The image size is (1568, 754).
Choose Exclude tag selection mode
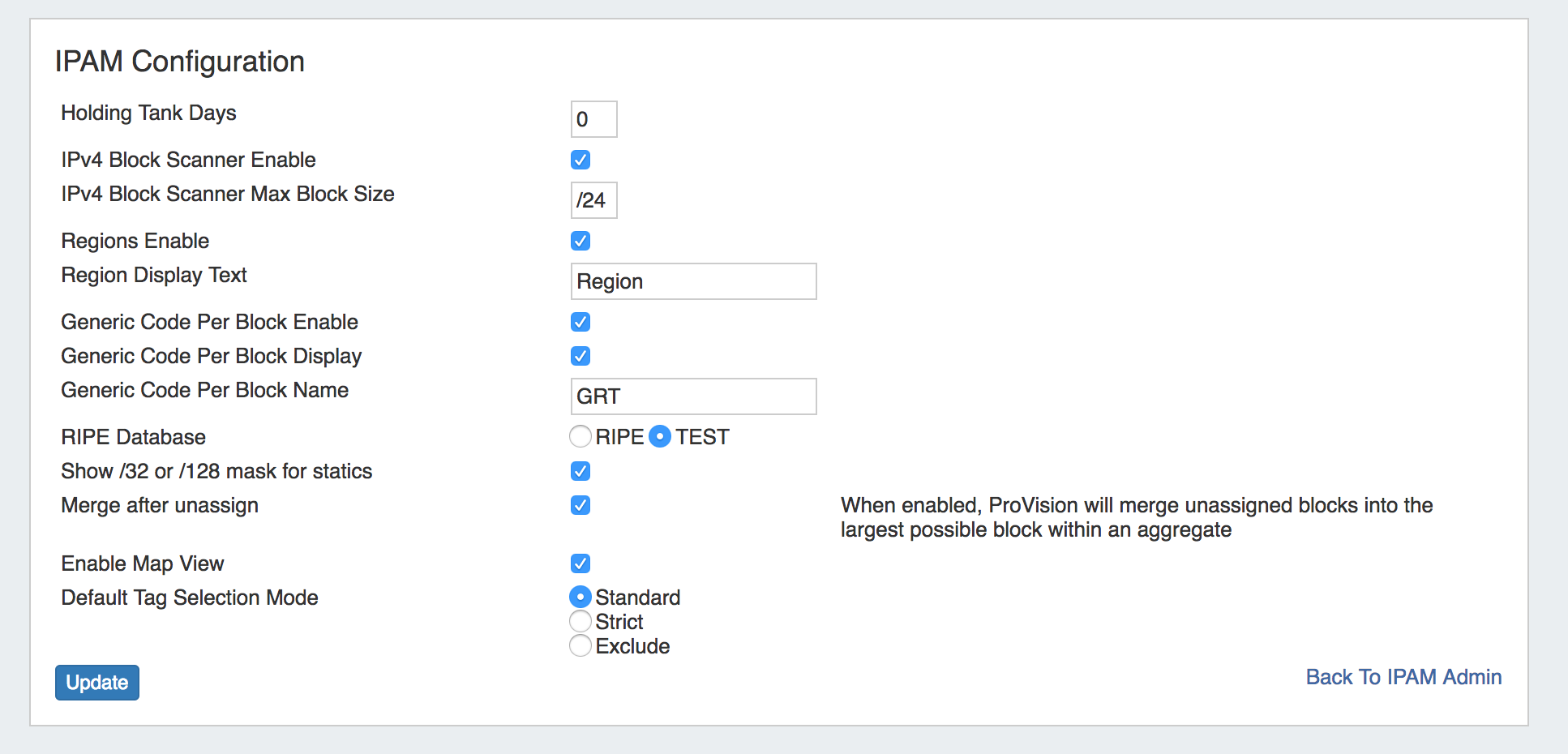(581, 646)
